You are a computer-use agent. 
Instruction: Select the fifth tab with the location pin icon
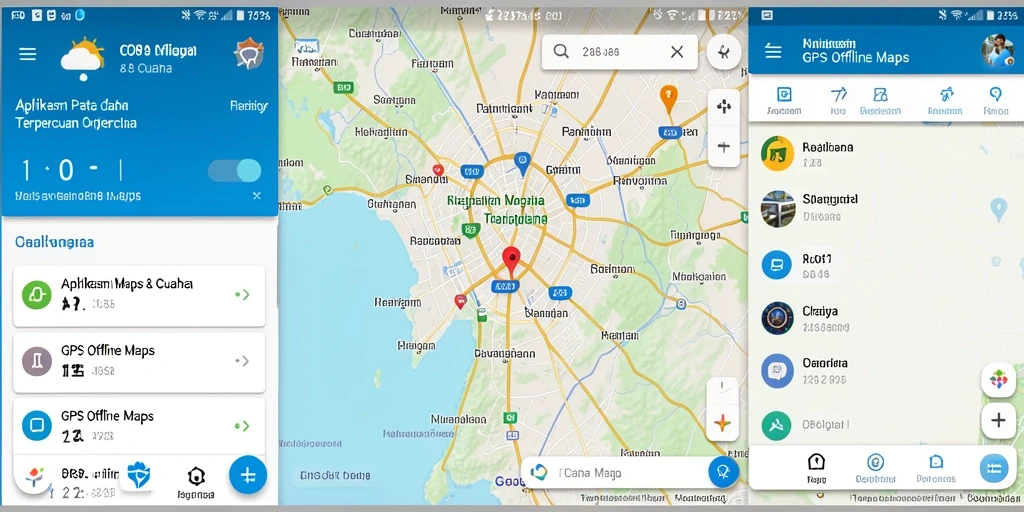pos(996,101)
